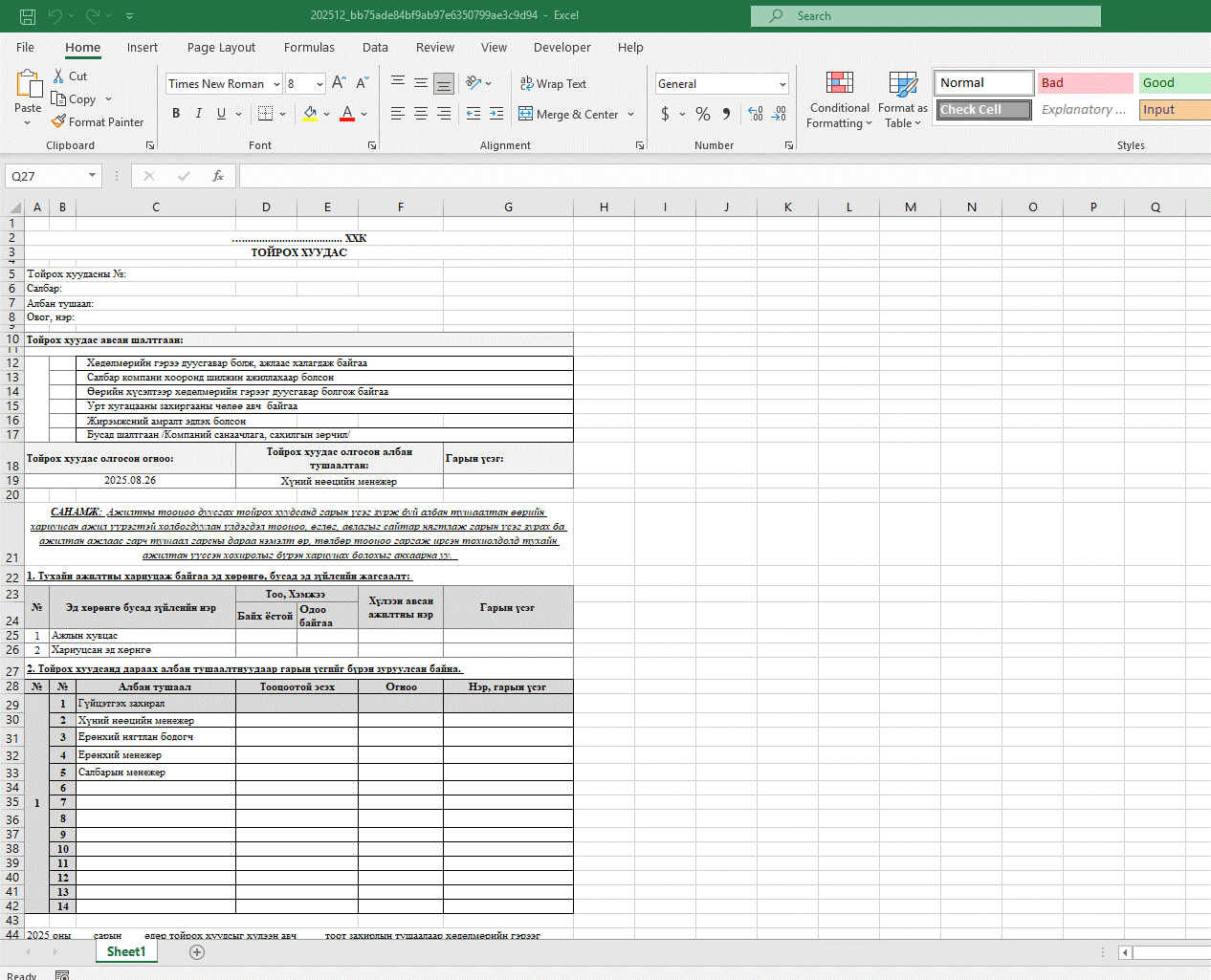Open Conditional Formatting menu

pos(839,100)
